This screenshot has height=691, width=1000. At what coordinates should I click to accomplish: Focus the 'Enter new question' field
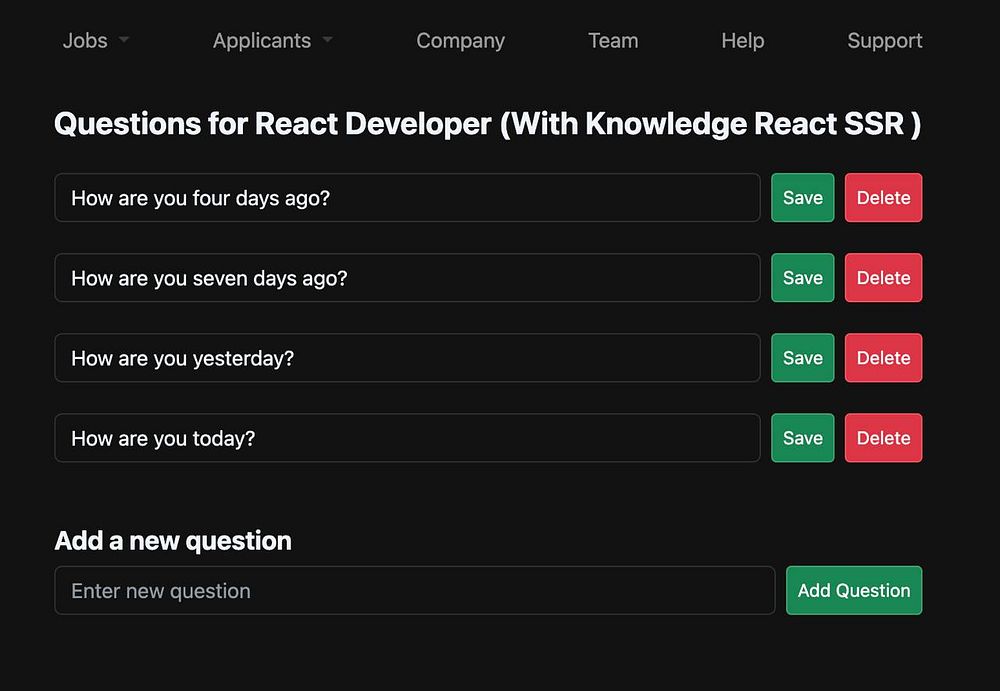pyautogui.click(x=414, y=591)
